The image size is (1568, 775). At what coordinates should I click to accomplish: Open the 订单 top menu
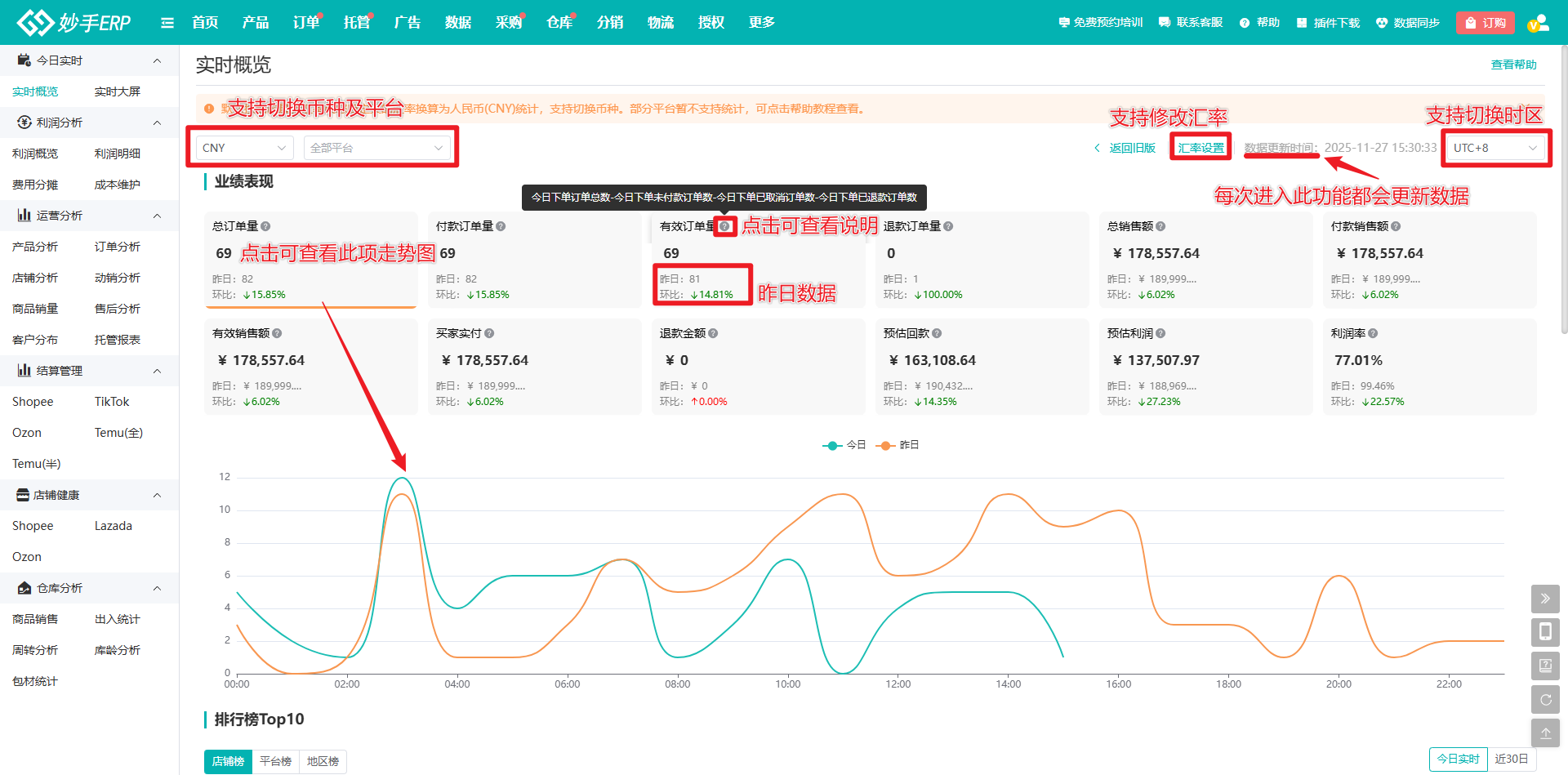pos(306,23)
